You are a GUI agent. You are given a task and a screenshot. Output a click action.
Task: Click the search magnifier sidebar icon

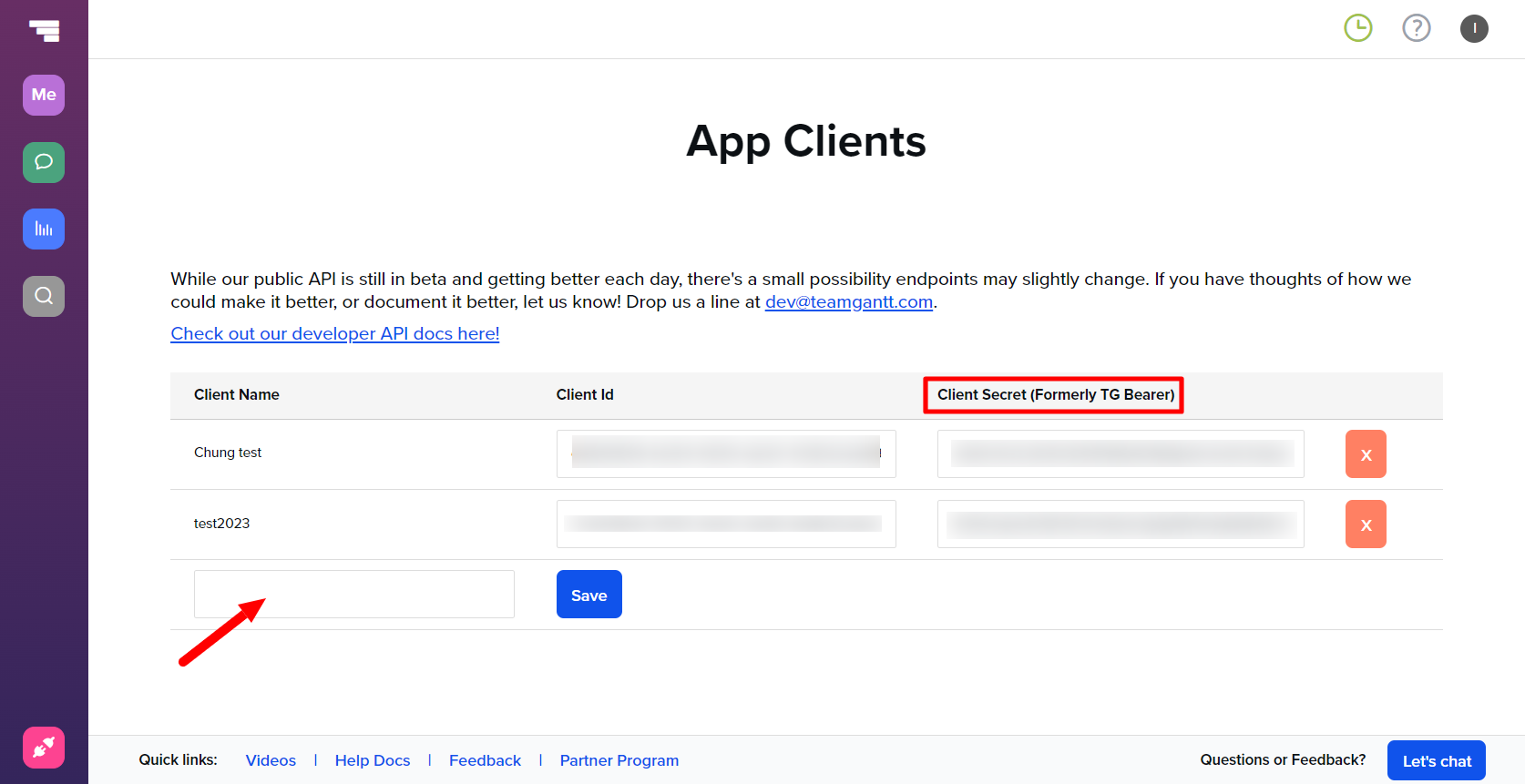44,296
